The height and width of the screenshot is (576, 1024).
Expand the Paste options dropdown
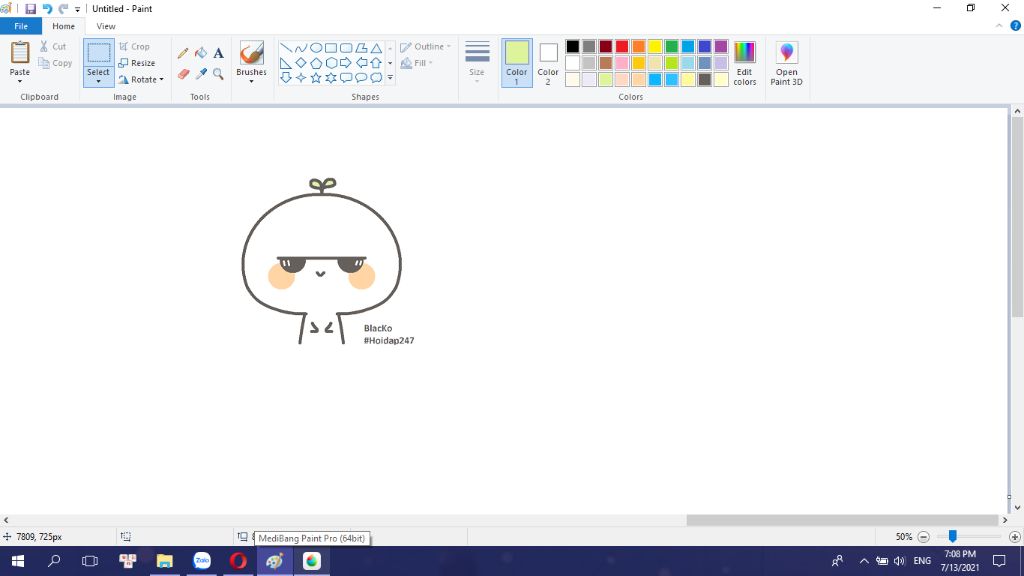coord(20,80)
